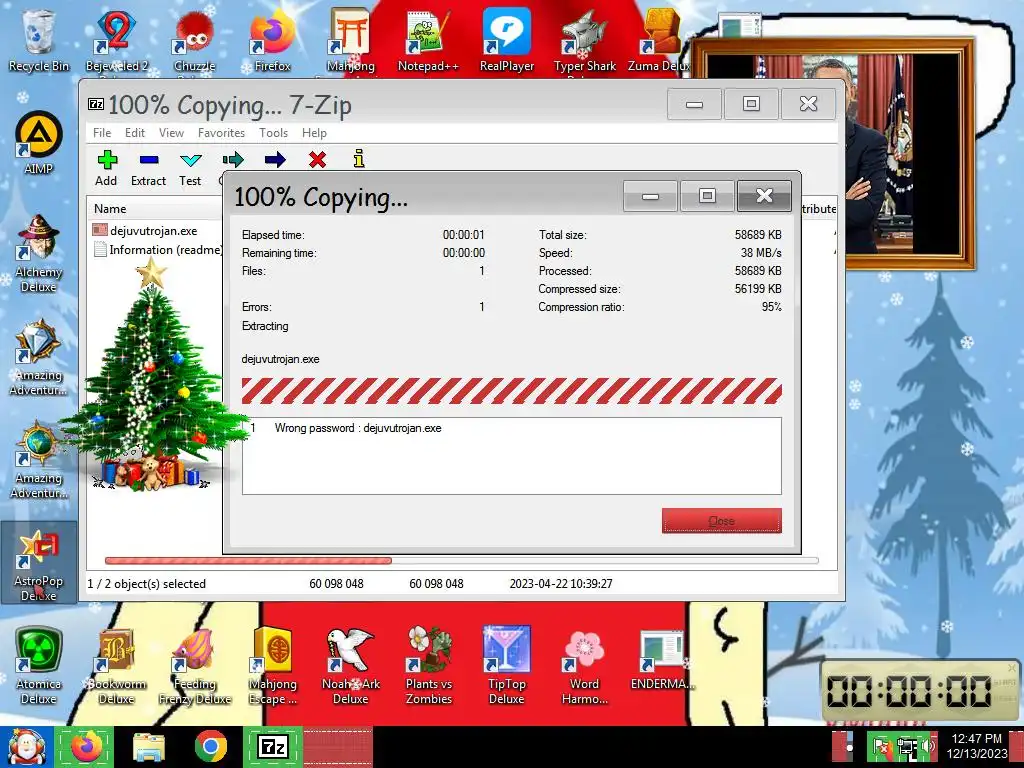Viewport: 1024px width, 768px height.
Task: Click the striped red extraction progress bar
Action: click(511, 391)
